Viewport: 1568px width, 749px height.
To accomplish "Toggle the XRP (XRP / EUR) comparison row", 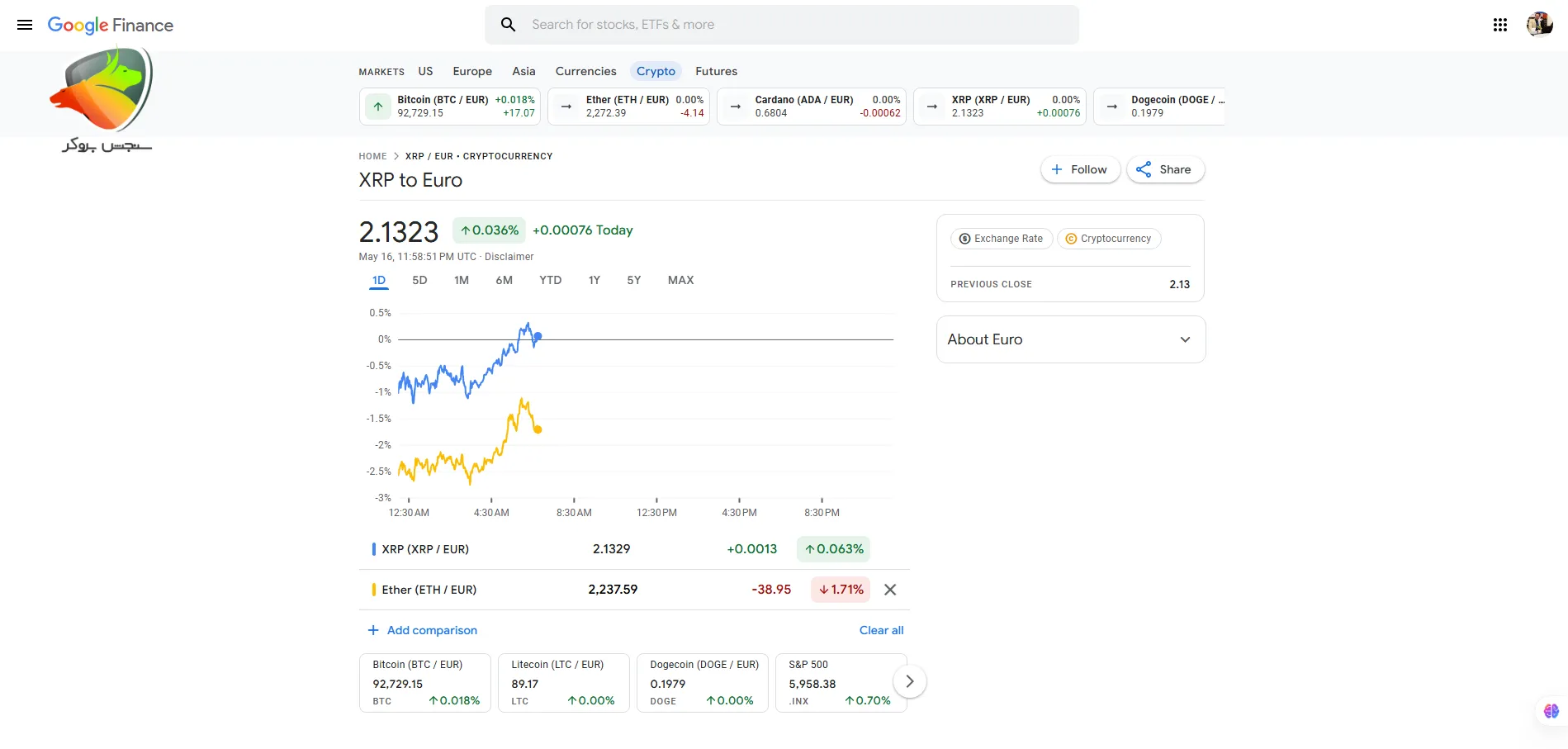I will (425, 548).
